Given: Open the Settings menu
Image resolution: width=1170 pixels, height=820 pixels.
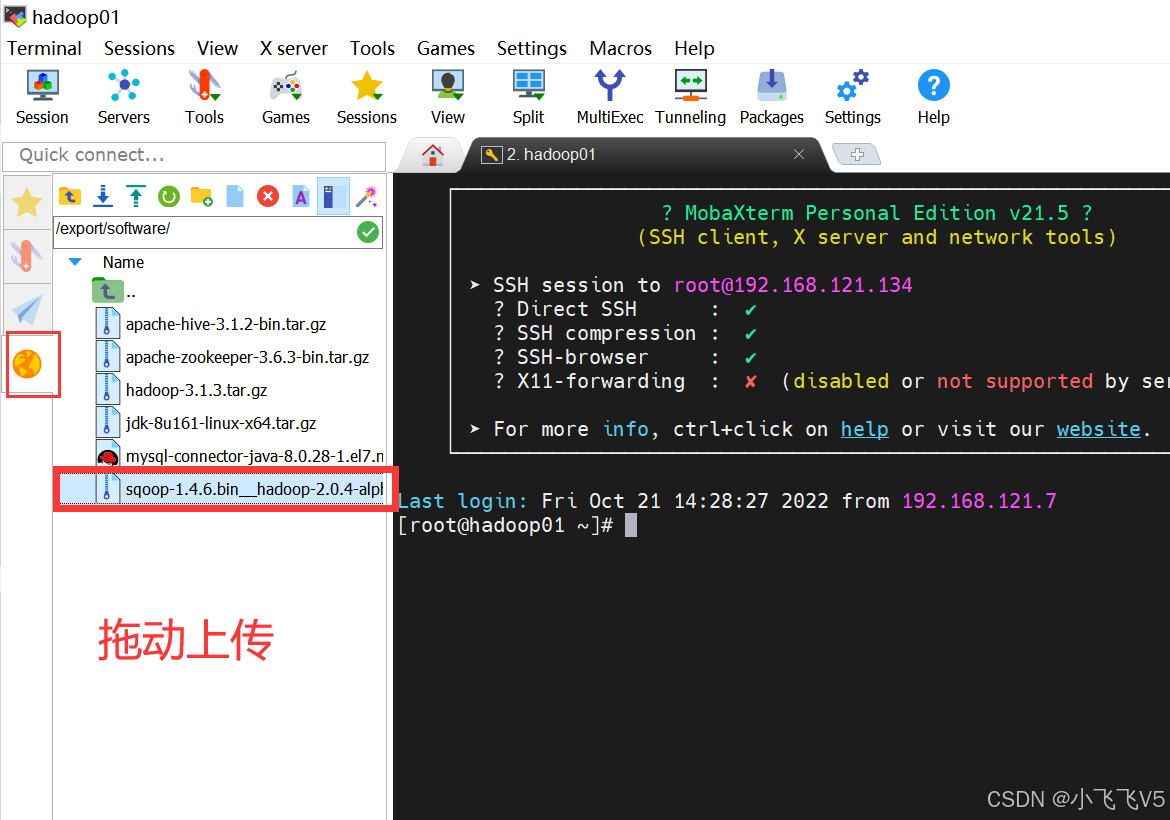Looking at the screenshot, I should coord(532,48).
